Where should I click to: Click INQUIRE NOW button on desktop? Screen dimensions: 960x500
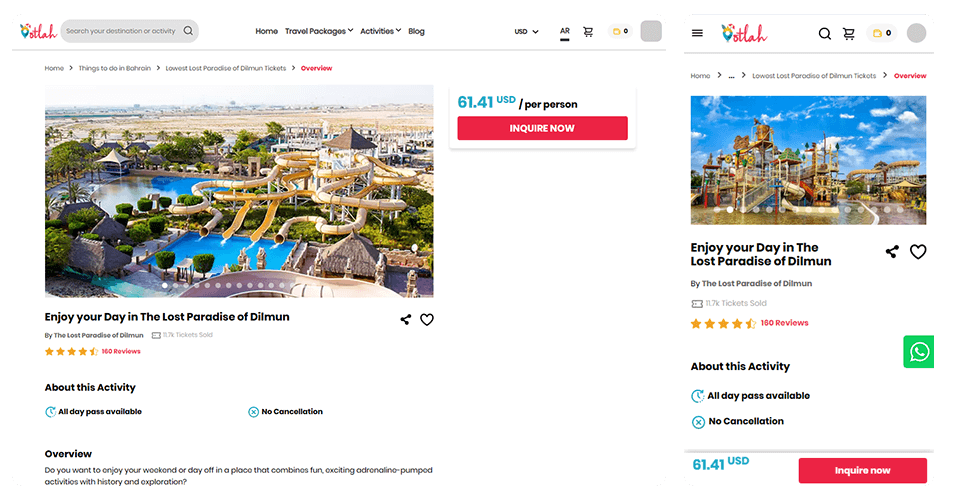tap(542, 128)
